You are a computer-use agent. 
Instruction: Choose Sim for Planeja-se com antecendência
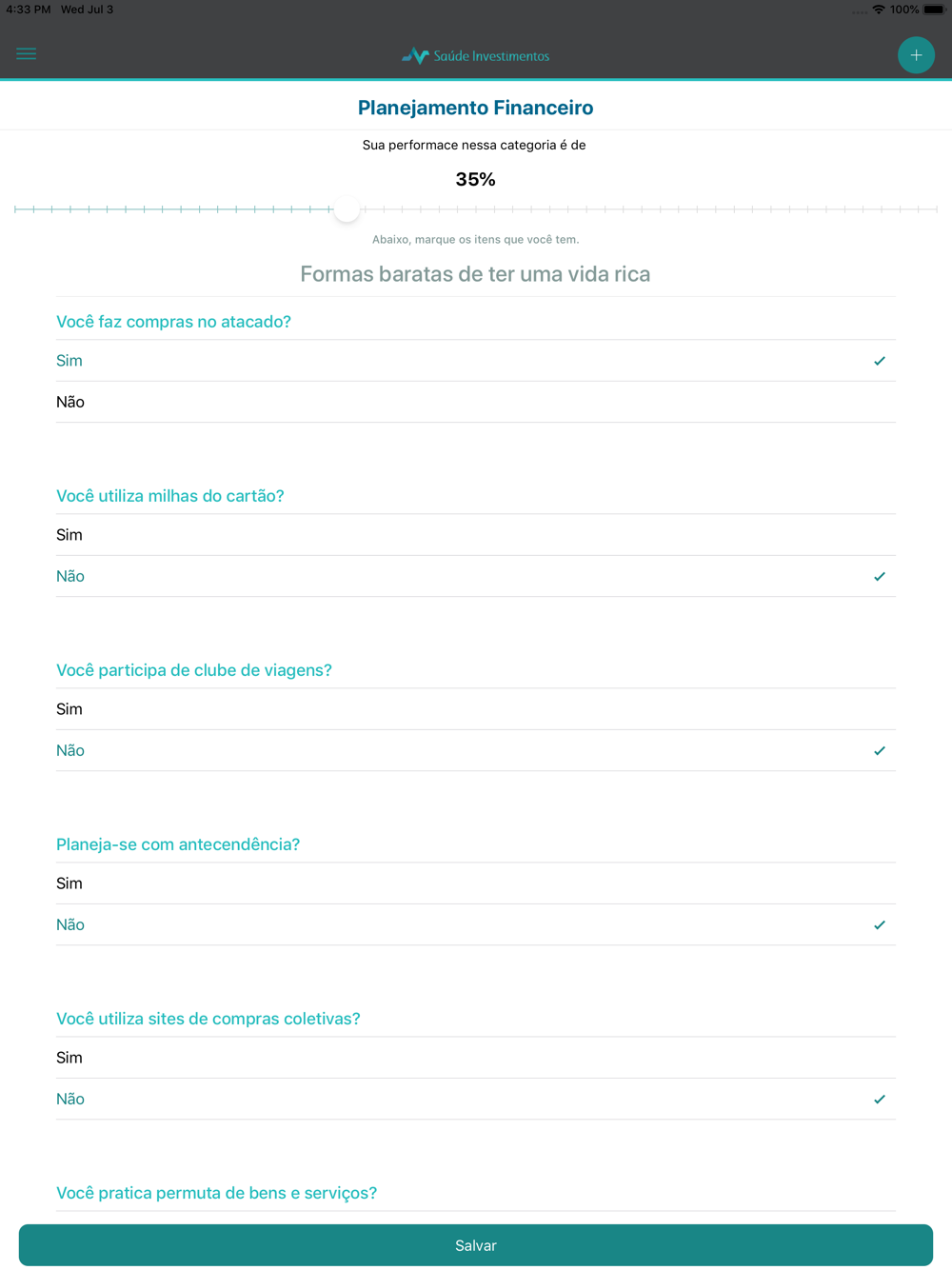(x=476, y=883)
